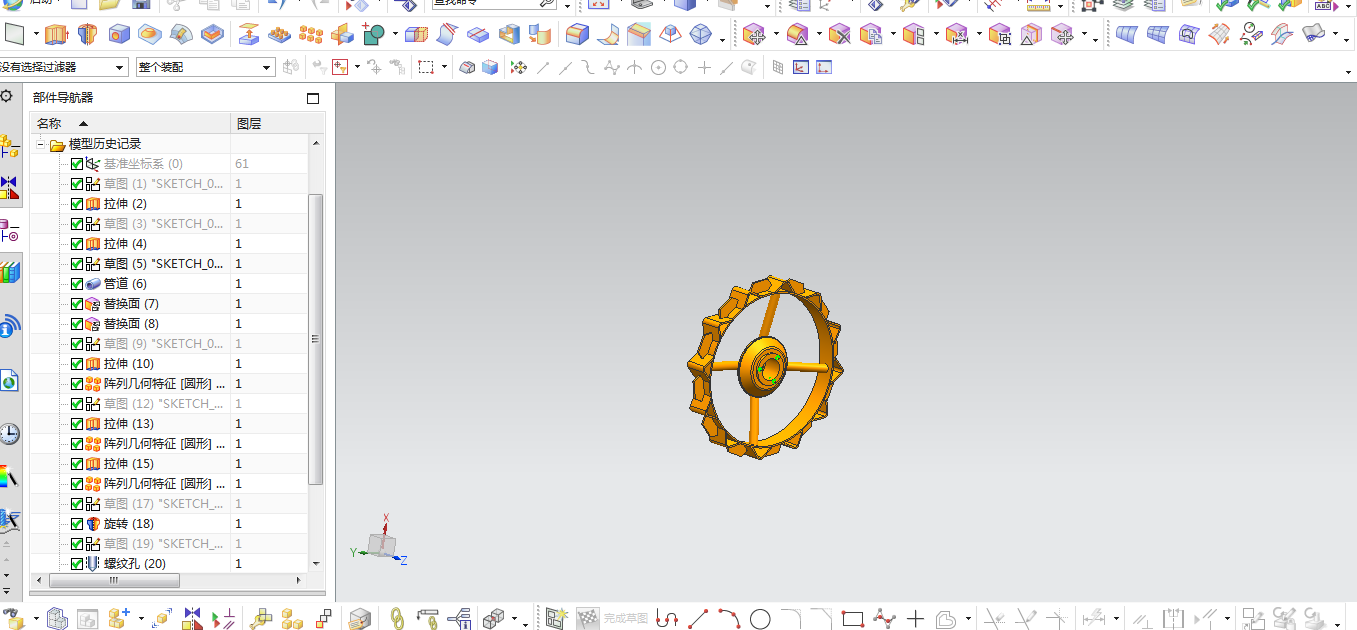Open the surface toolbar overflow dropdown arrow
Screen dimensions: 1357x630
[1346, 39]
